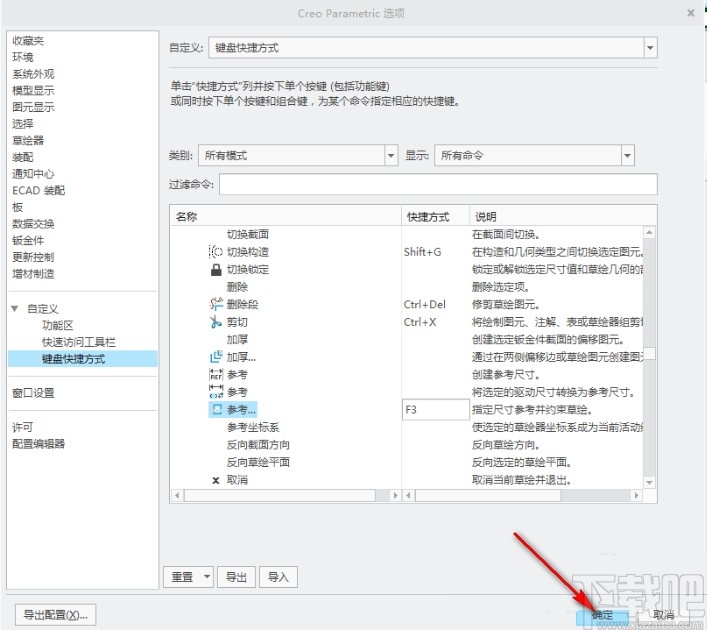Open 更新控制 options
707x630 pixels.
[33, 257]
